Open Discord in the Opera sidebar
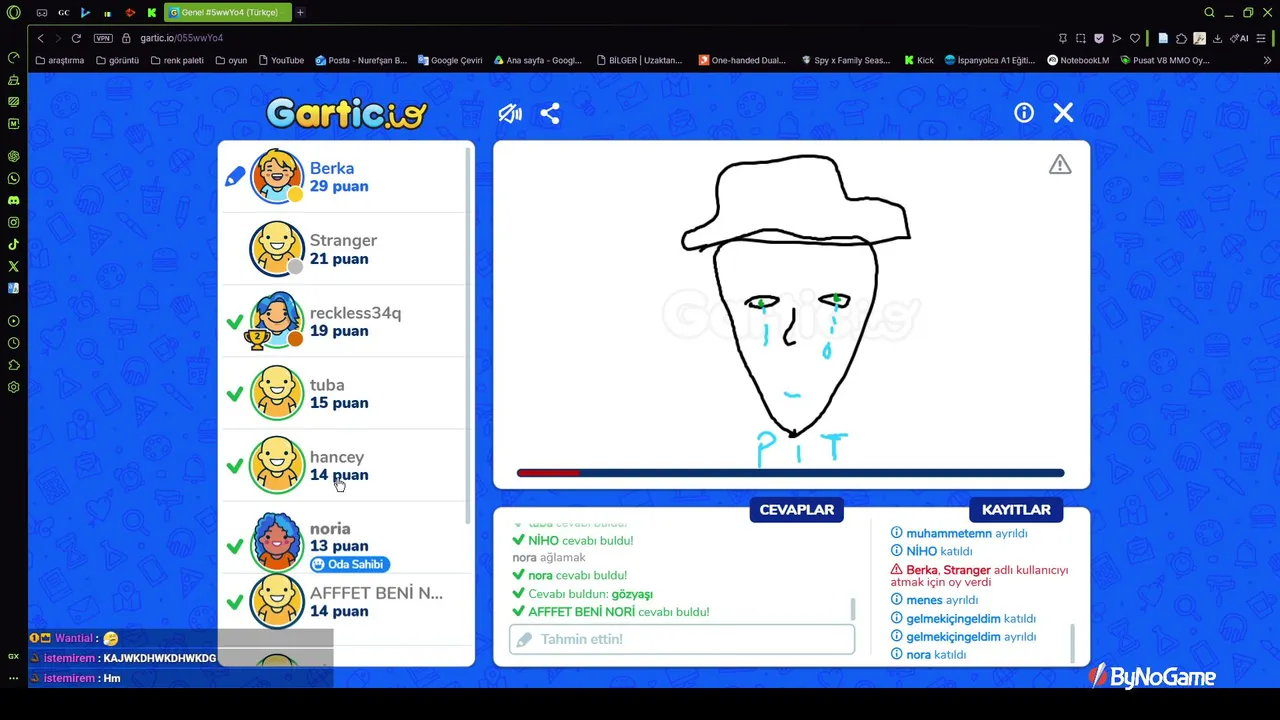The width and height of the screenshot is (1280, 720). point(14,200)
